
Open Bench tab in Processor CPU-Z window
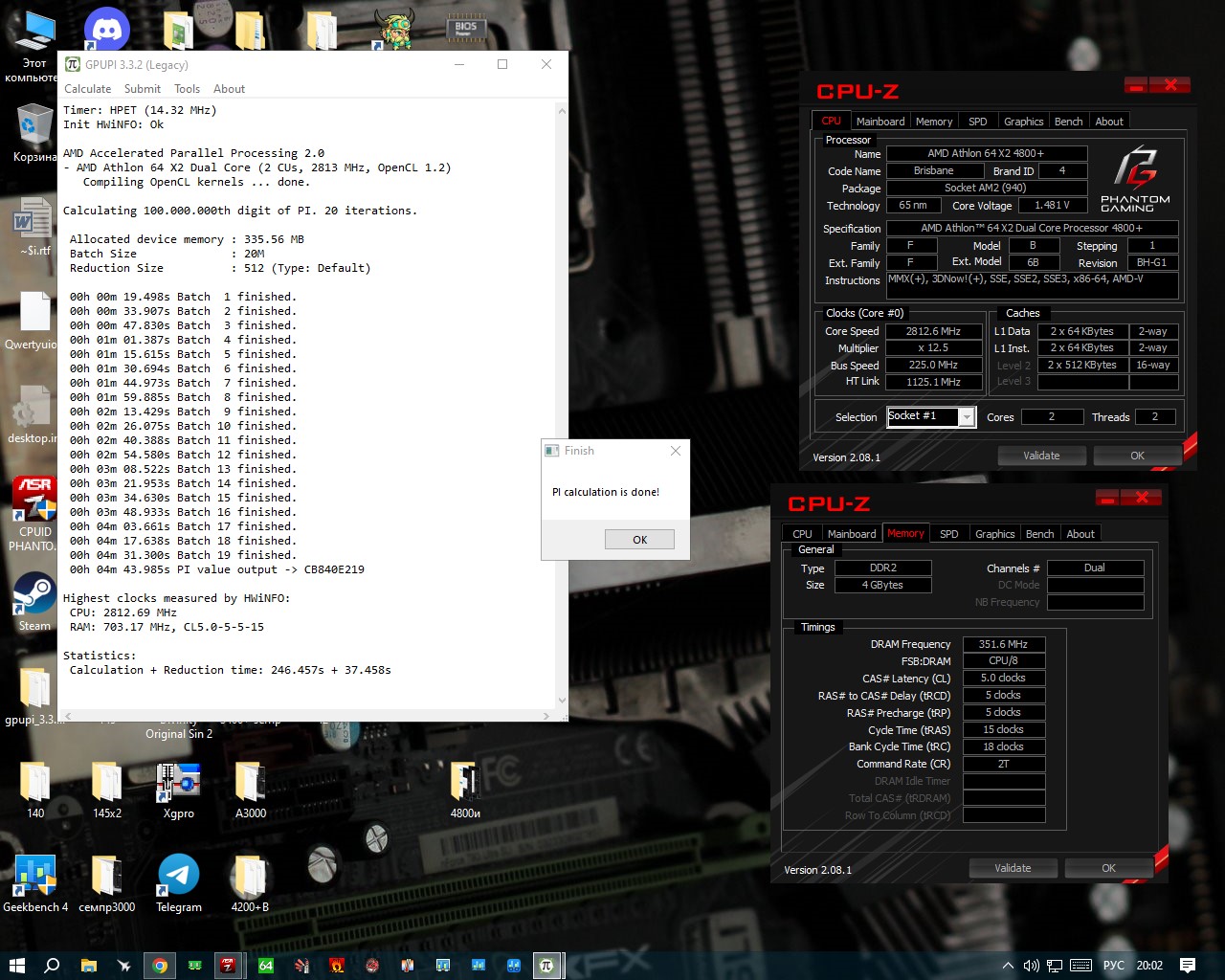1068,122
